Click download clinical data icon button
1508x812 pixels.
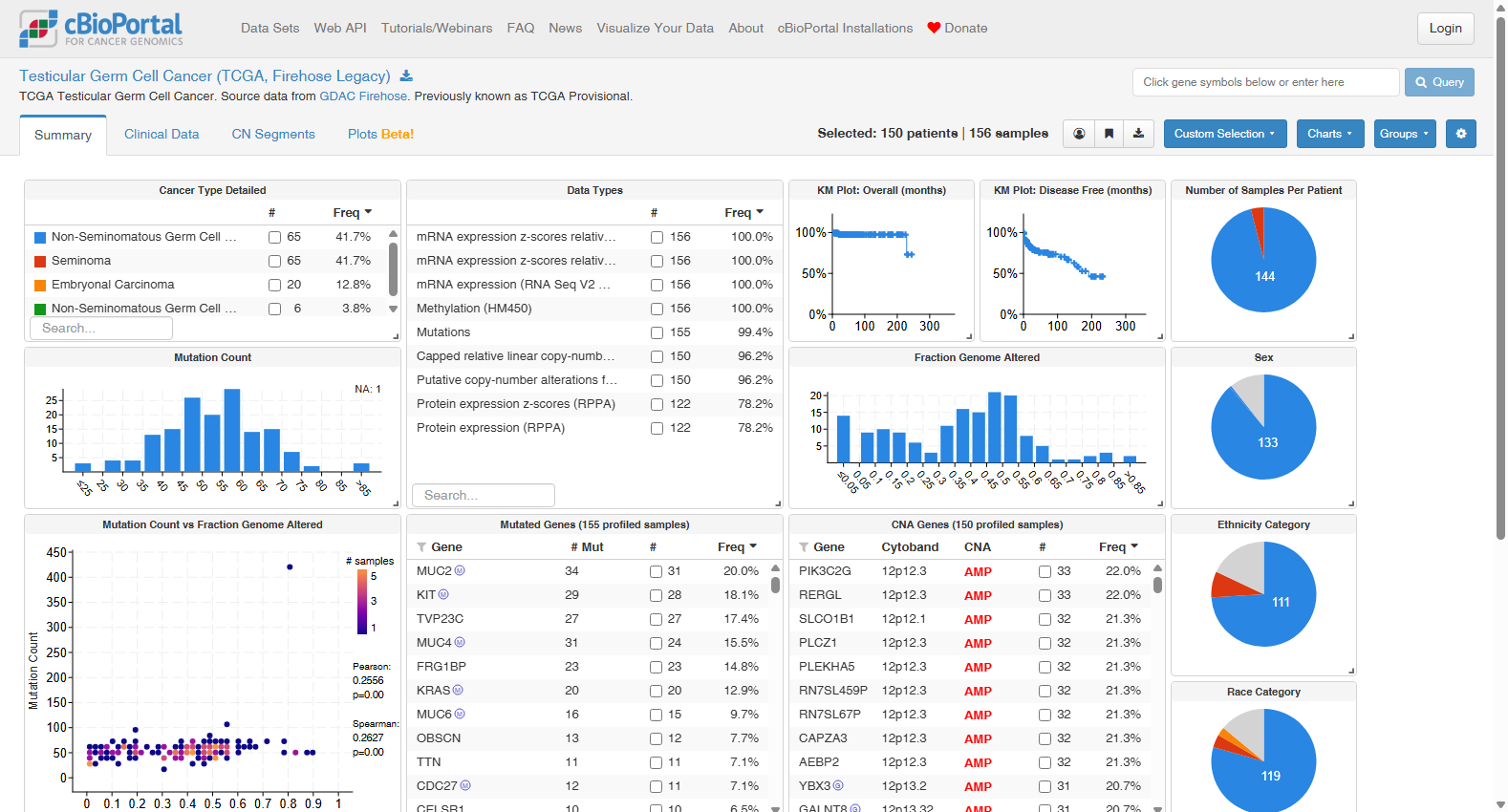pyautogui.click(x=1138, y=134)
